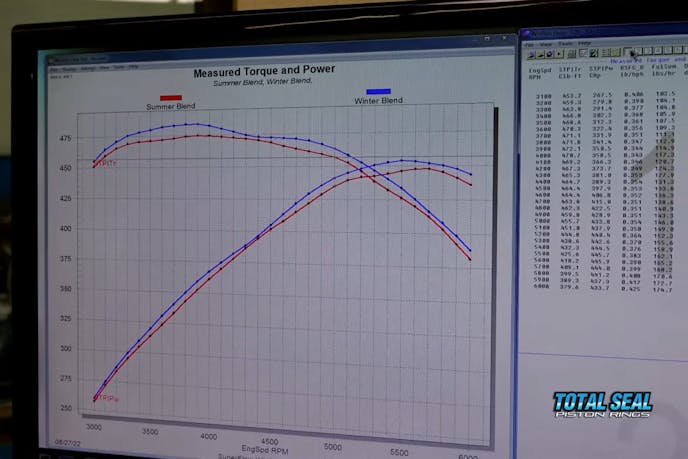The image size is (688, 459).
Task: Open the Help menu in the graph window
Action: point(133,68)
